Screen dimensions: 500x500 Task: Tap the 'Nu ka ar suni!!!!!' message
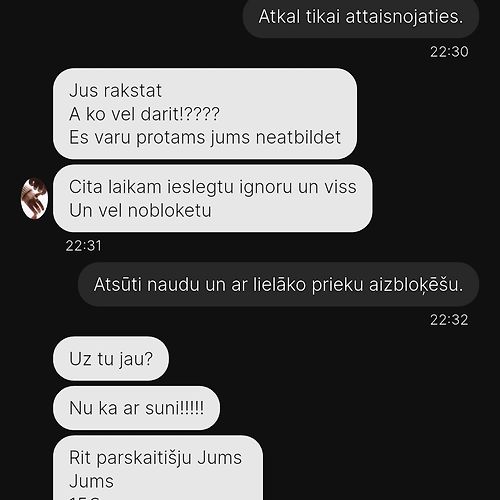click(136, 408)
